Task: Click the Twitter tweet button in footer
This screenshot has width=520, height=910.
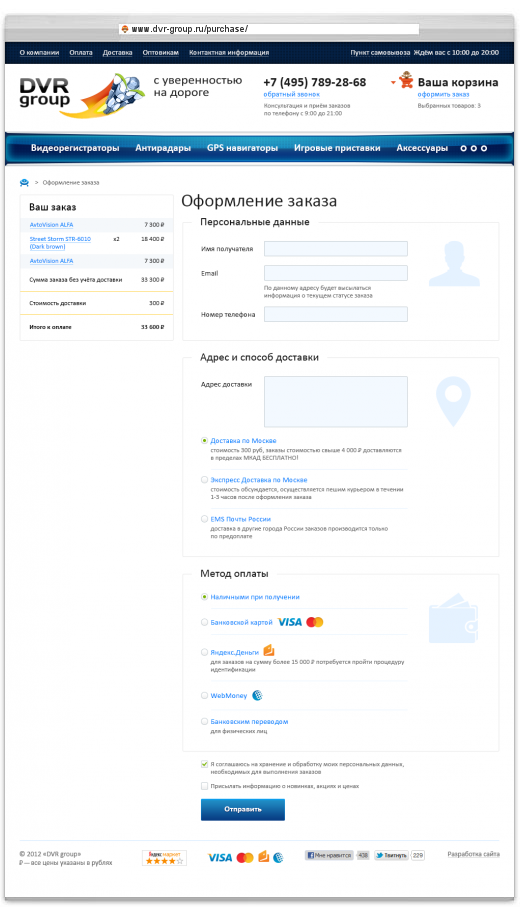Action: coord(391,855)
